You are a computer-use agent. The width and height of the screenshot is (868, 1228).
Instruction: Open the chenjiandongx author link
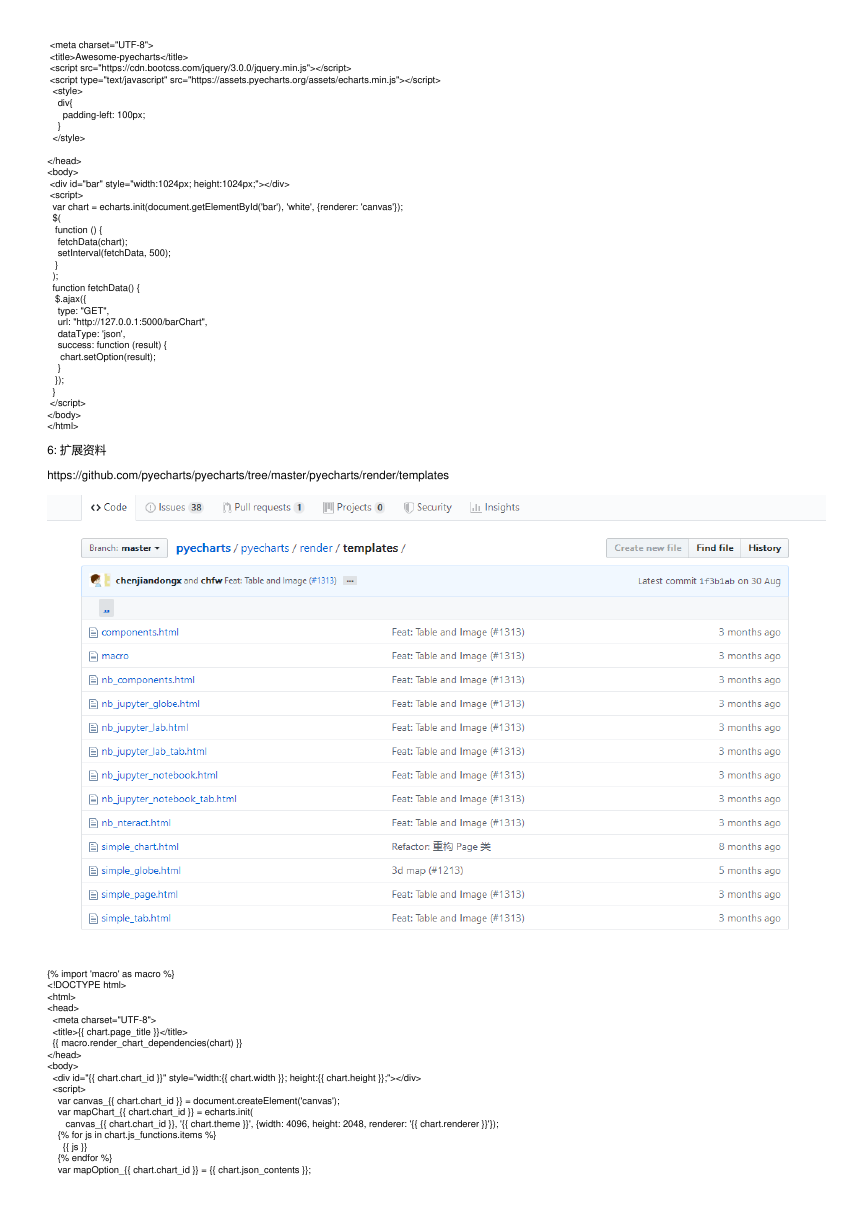tap(149, 581)
